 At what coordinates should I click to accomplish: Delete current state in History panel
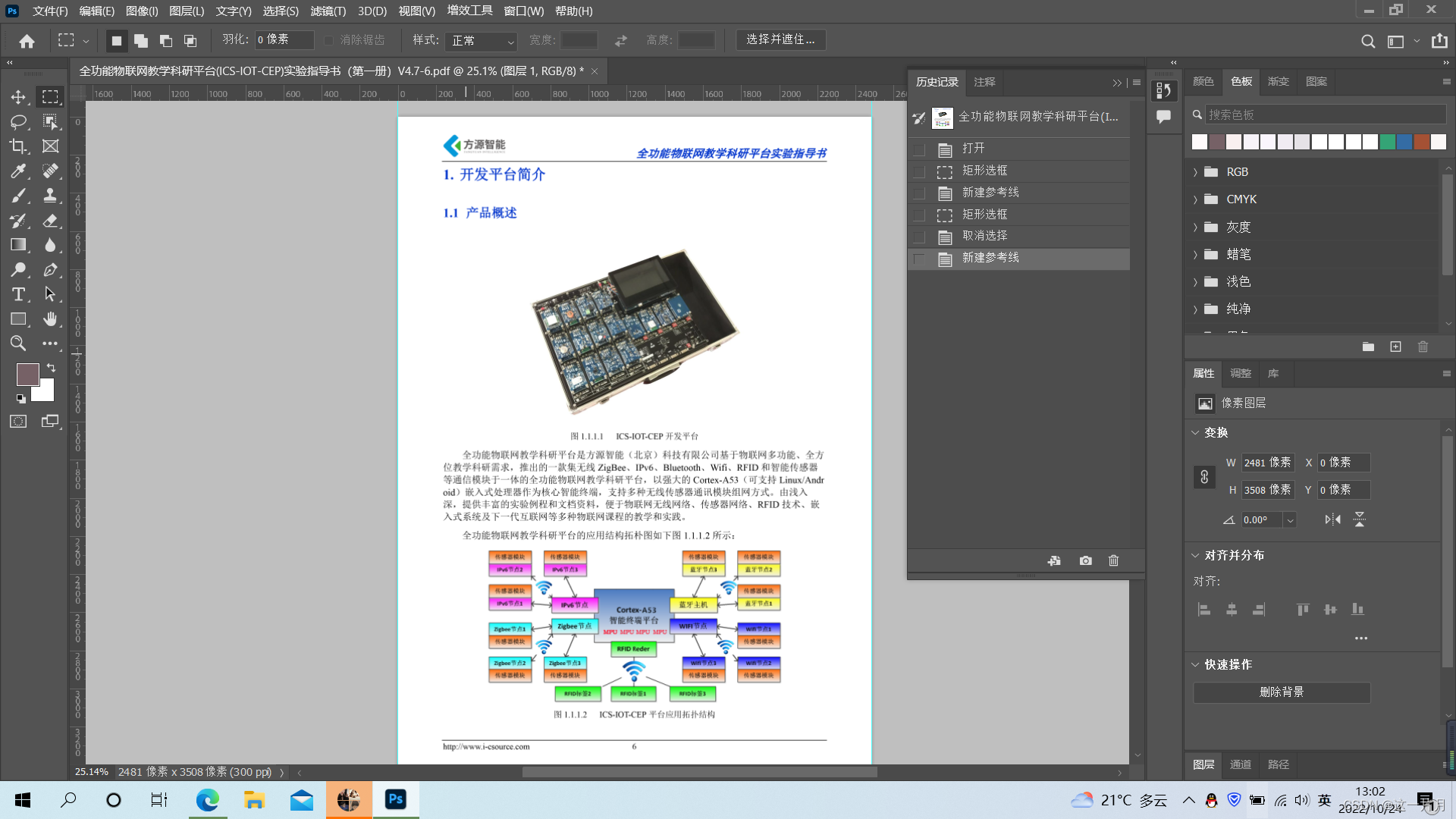click(1113, 561)
